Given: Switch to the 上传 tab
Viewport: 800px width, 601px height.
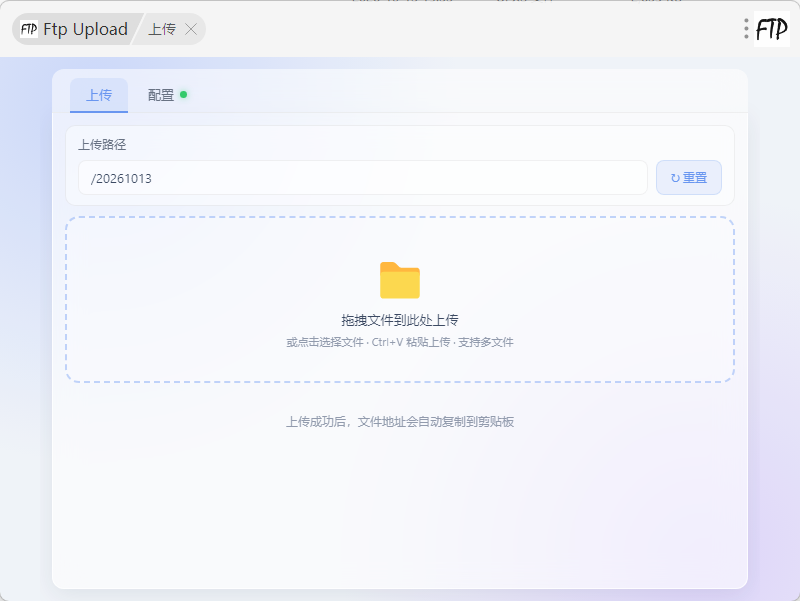Looking at the screenshot, I should [x=99, y=95].
